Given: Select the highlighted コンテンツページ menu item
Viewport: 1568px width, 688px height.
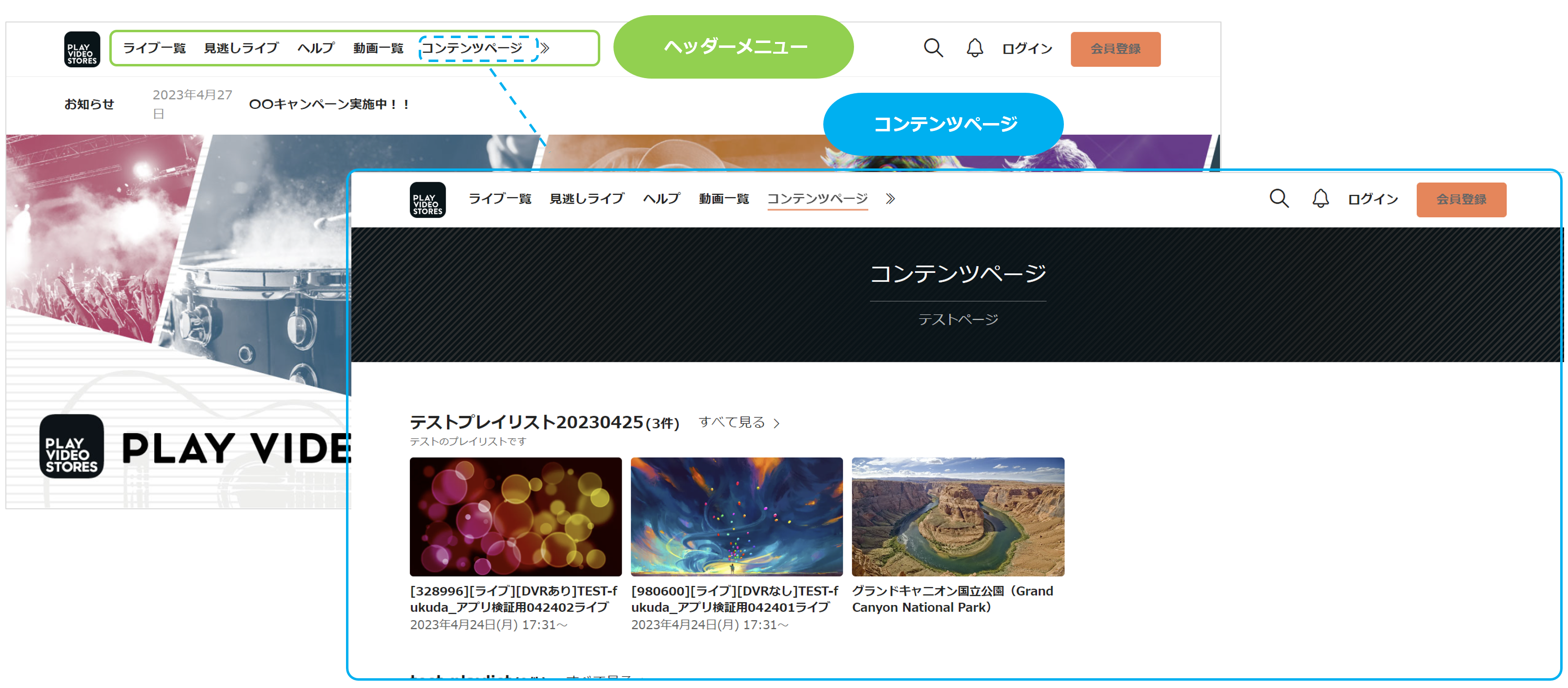Looking at the screenshot, I should point(472,48).
